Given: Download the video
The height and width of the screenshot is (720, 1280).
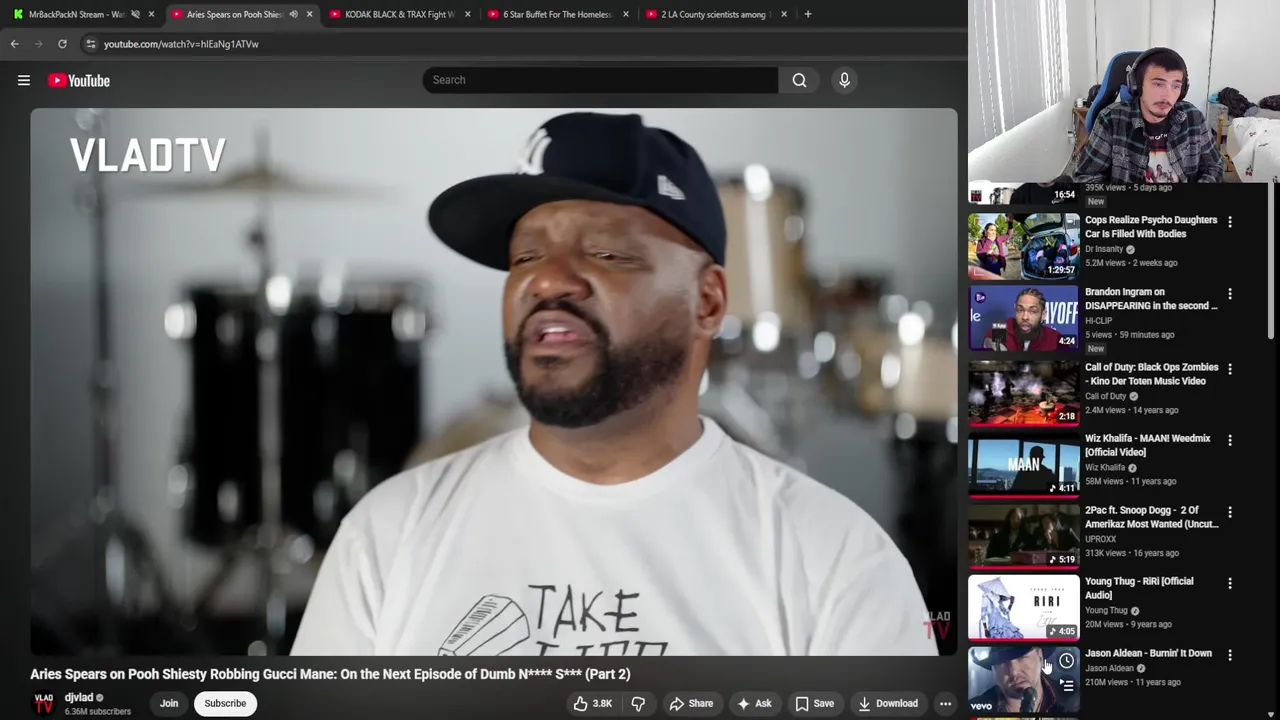Looking at the screenshot, I should click(x=887, y=703).
